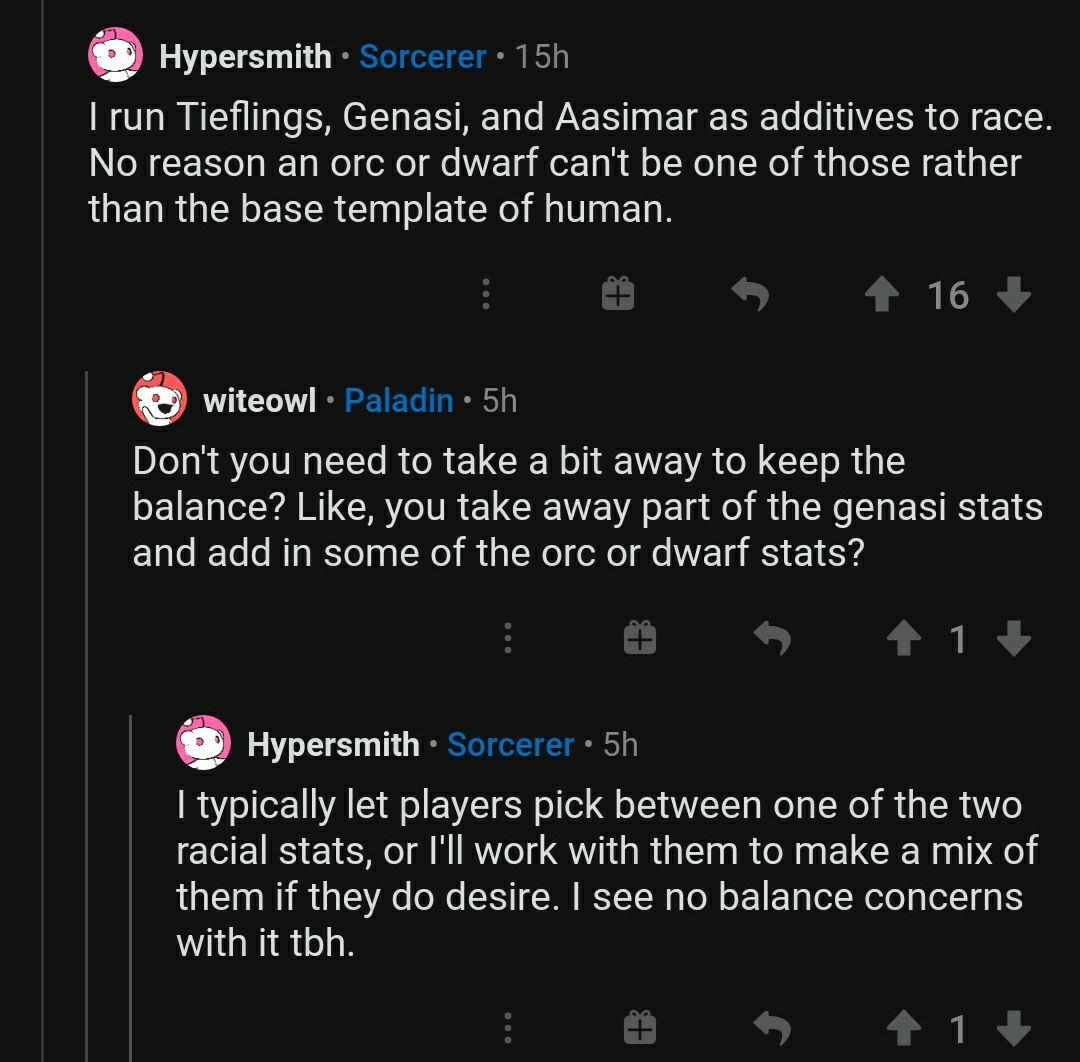Click the Paladin flair on witeowl's comment
The image size is (1080, 1062).
398,401
